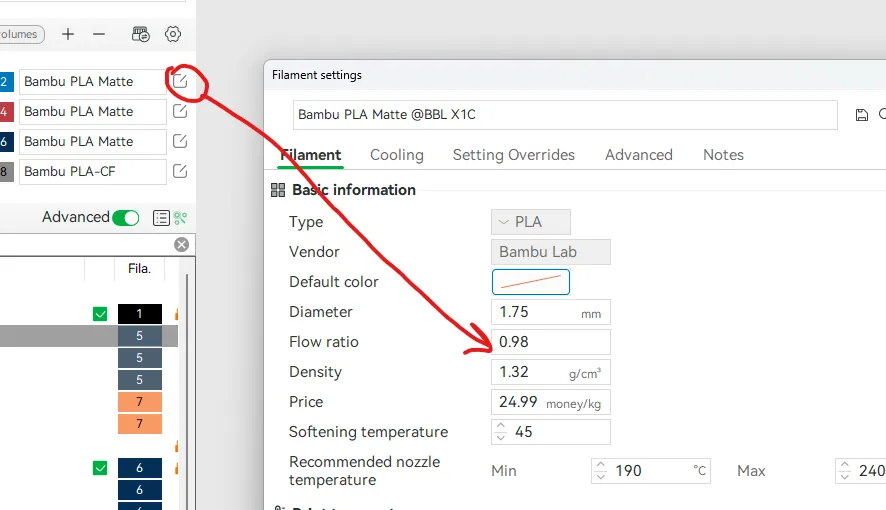This screenshot has width=886, height=510.
Task: Pick the Default color swatch
Action: 531,282
